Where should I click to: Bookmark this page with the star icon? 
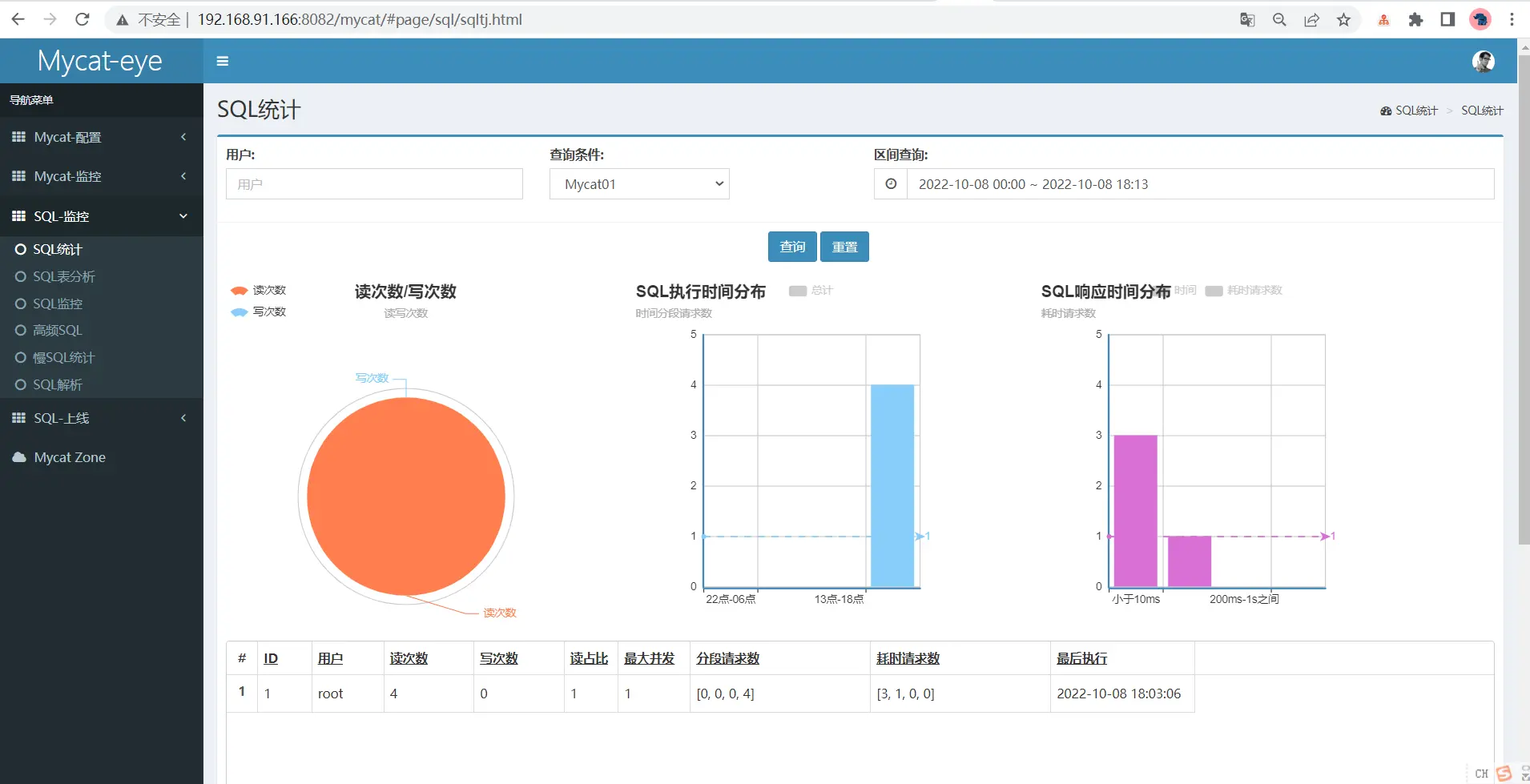1343,19
